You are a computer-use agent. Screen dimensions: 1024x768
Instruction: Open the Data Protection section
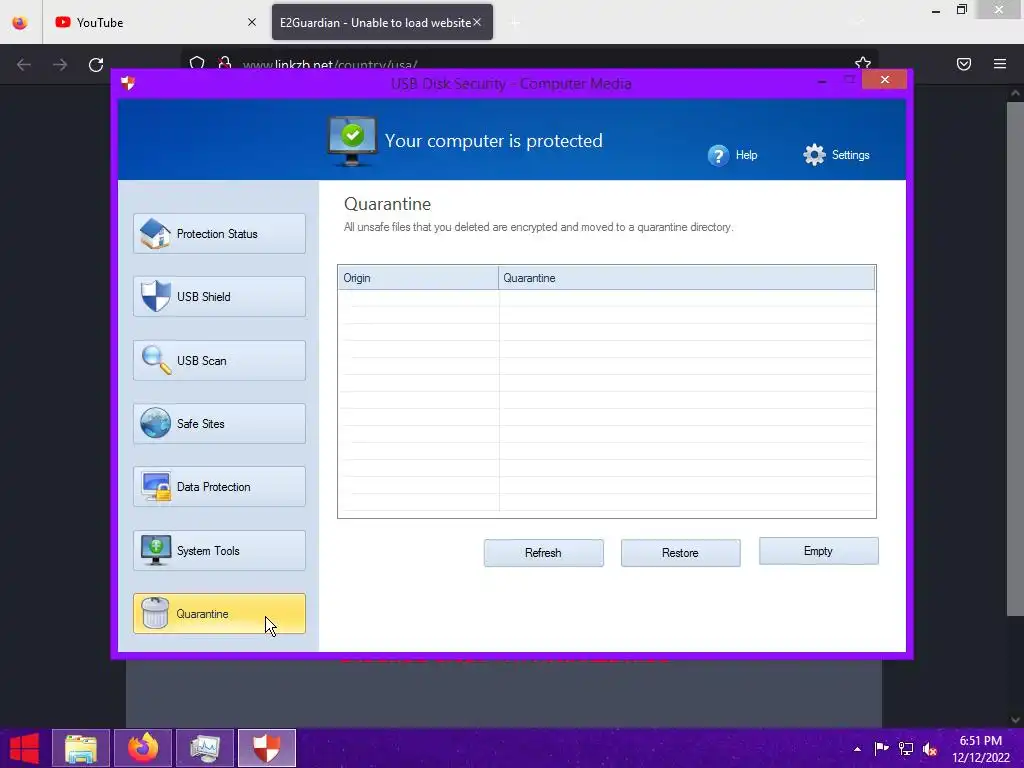(x=219, y=487)
